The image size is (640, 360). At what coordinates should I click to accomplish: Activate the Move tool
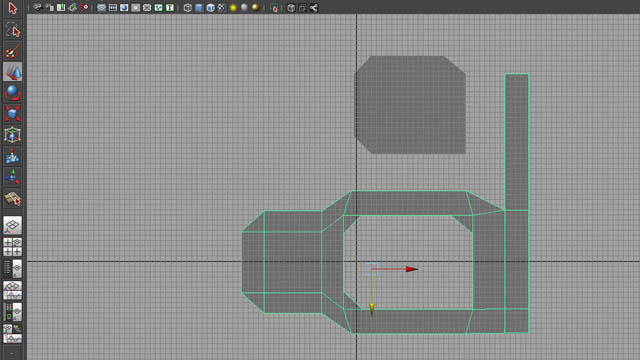click(x=12, y=72)
